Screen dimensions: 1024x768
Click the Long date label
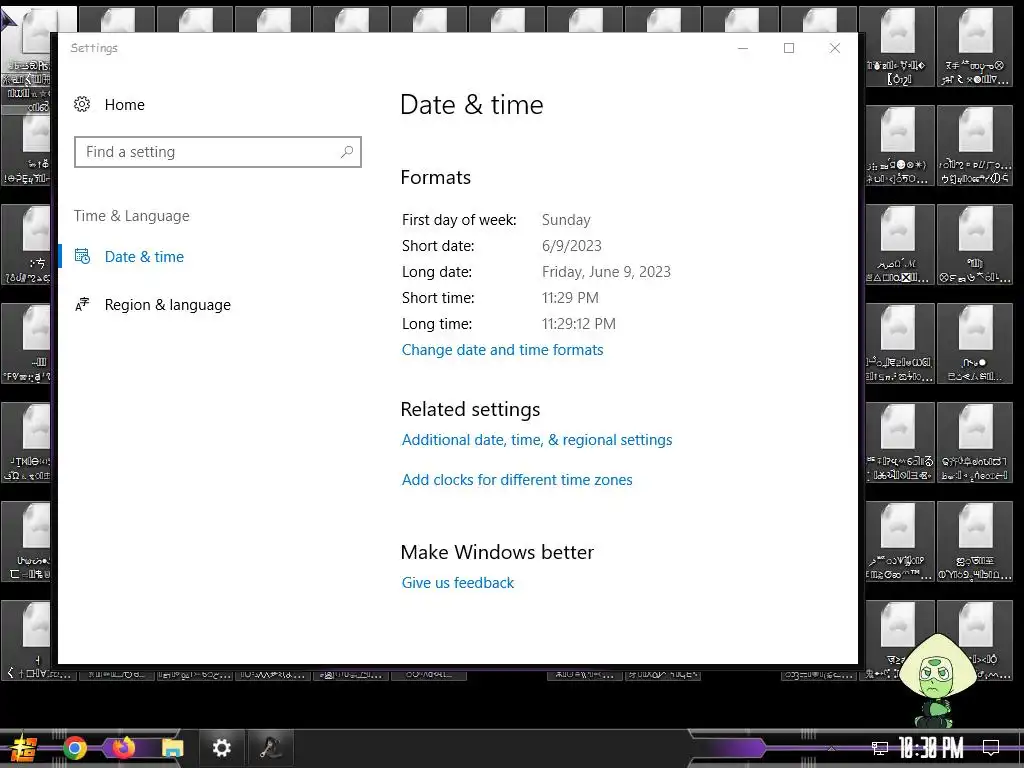tap(436, 272)
